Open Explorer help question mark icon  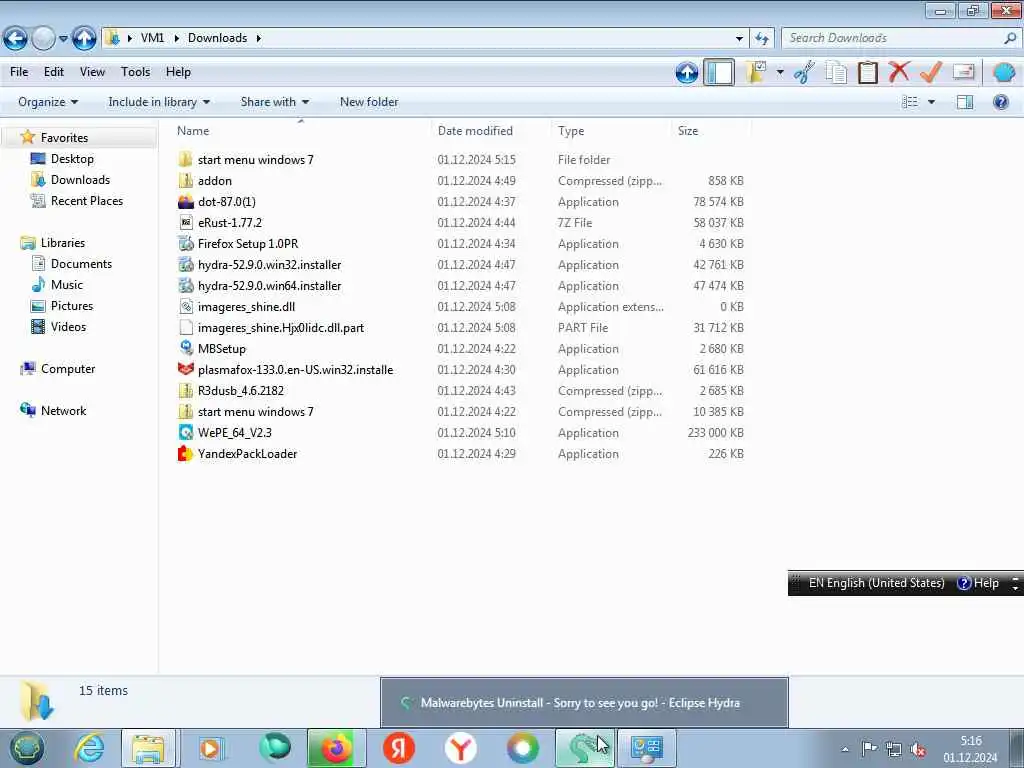coord(1000,102)
